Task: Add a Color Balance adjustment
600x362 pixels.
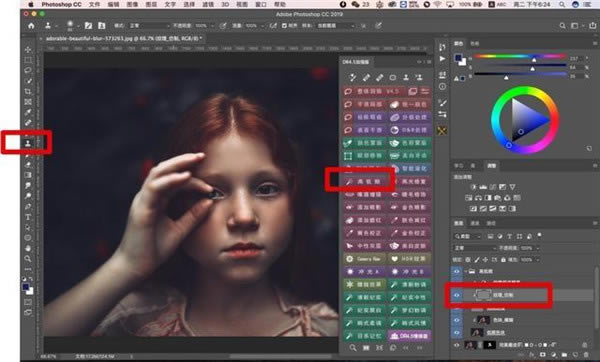Action: (x=478, y=198)
